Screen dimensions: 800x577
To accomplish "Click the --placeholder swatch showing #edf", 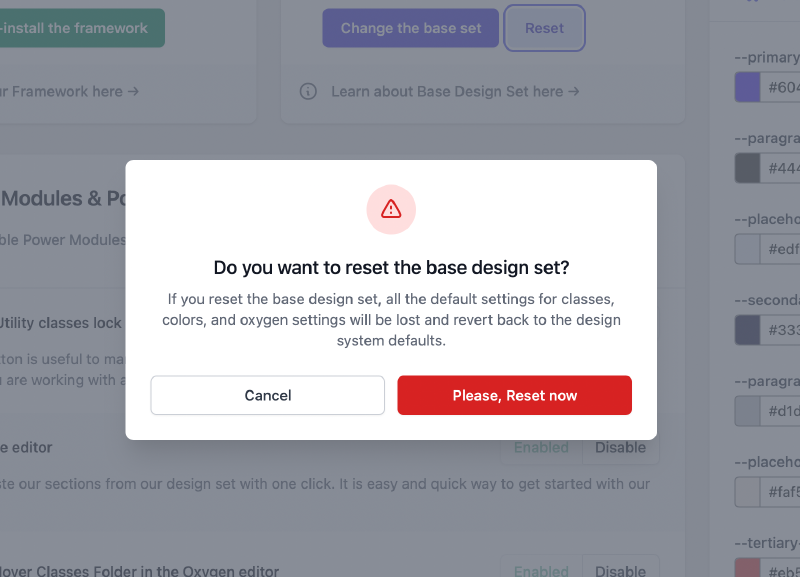I will pyautogui.click(x=747, y=248).
